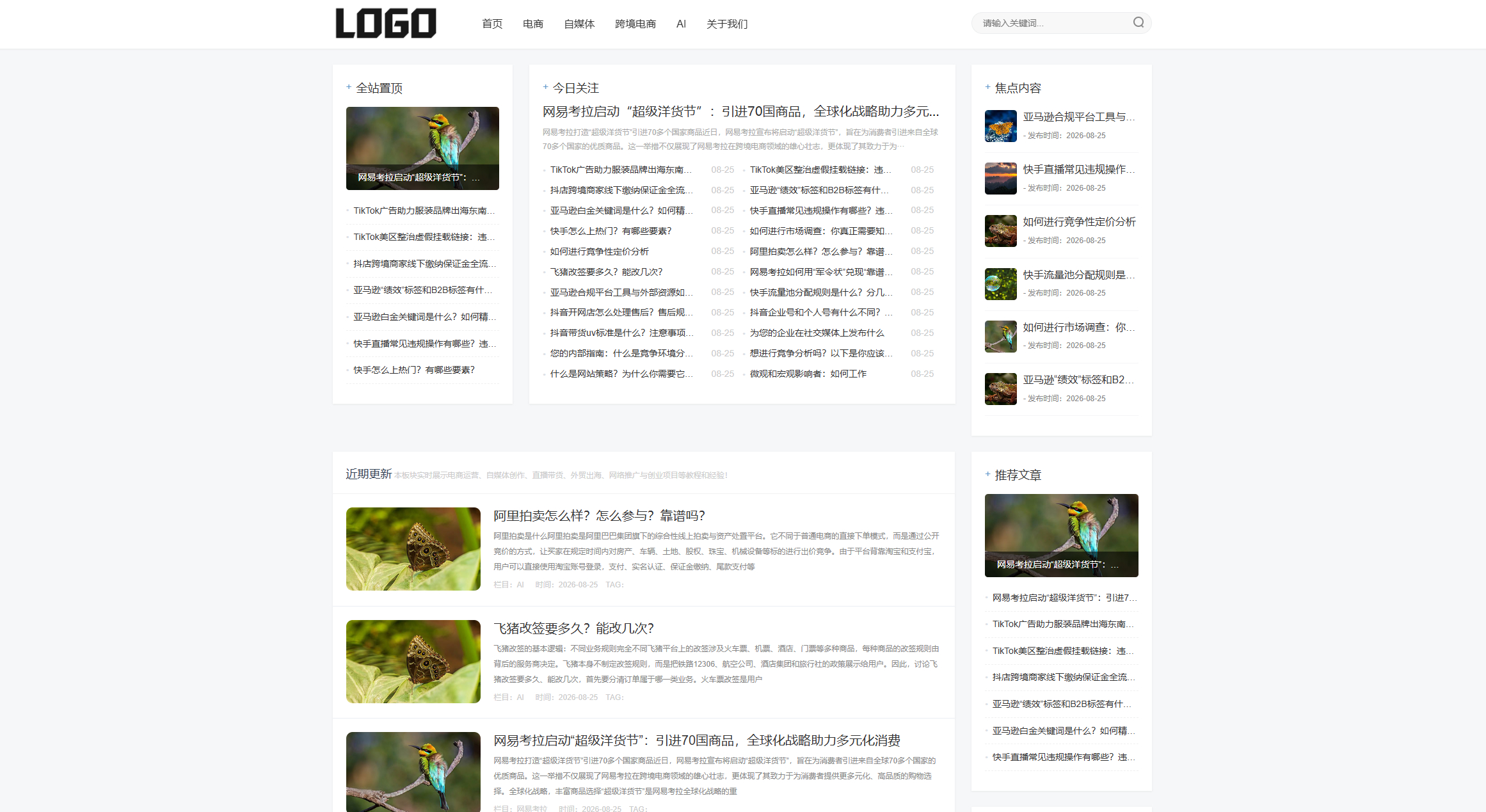Open 网易考拉启动"超级洋货节":引进7 in 推荐文章
1486x812 pixels.
pyautogui.click(x=1064, y=598)
